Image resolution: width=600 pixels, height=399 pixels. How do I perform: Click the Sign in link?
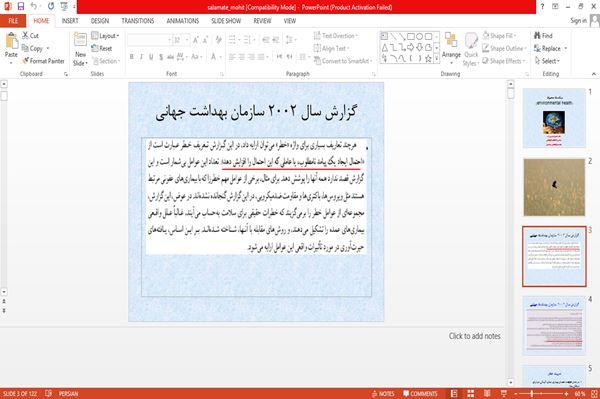tap(579, 21)
